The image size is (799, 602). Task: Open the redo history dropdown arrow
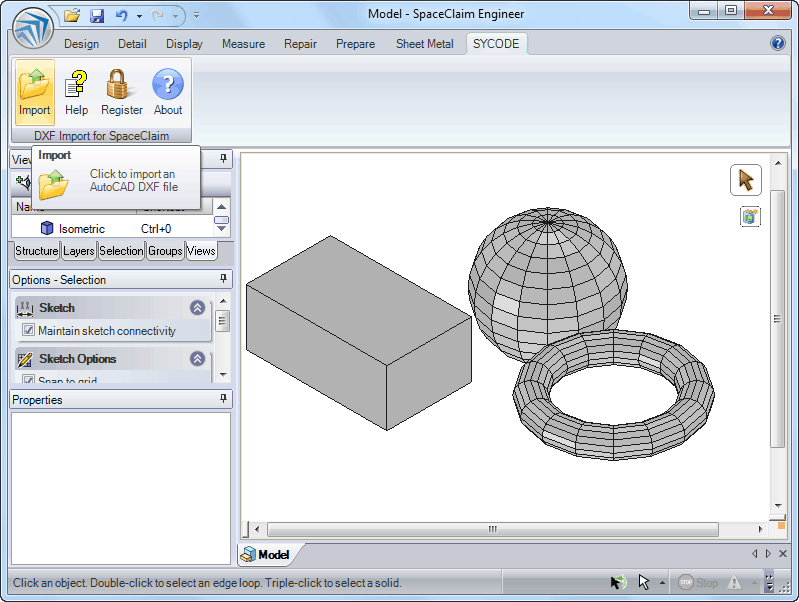click(175, 16)
